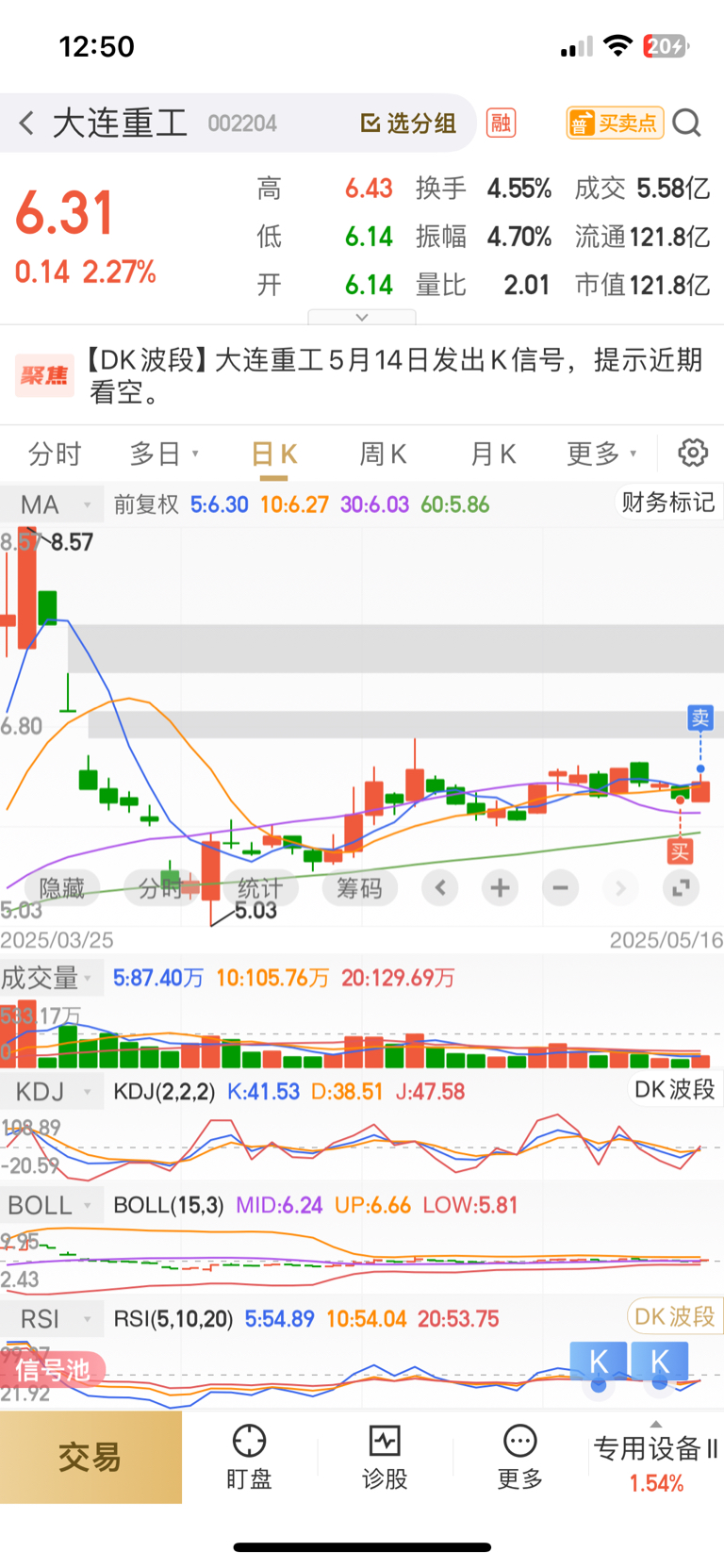
Task: Tap the 12:50 clock in status bar
Action: point(96,46)
